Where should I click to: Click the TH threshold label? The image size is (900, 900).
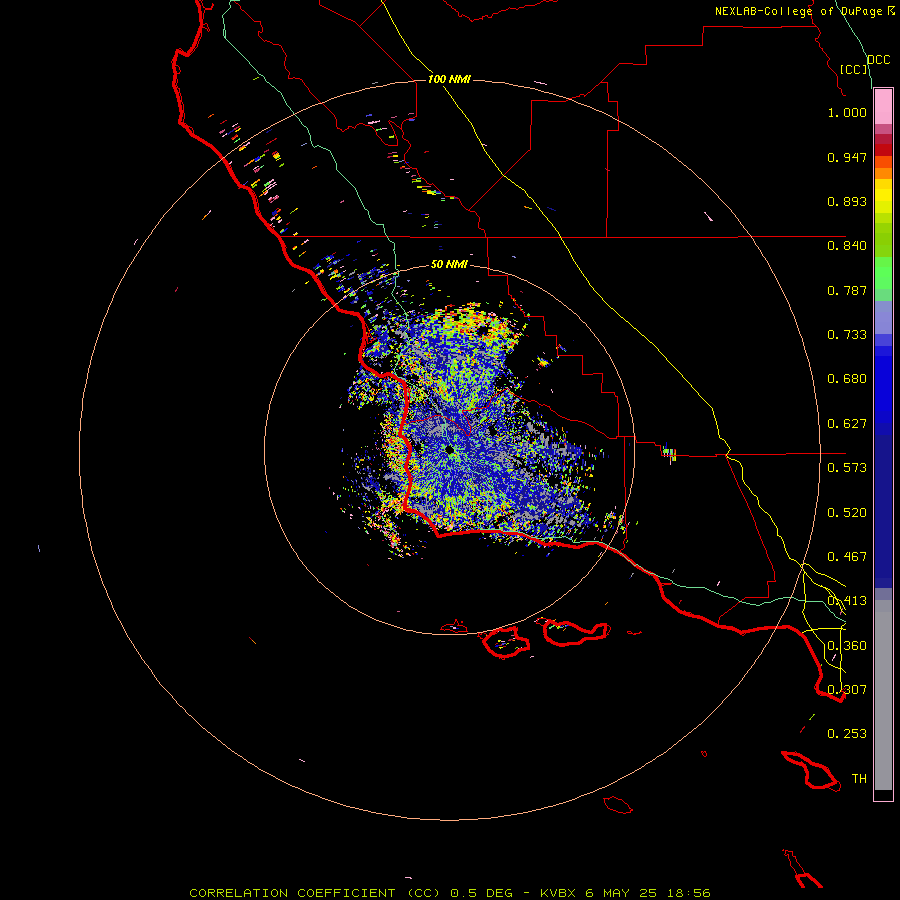pyautogui.click(x=859, y=779)
